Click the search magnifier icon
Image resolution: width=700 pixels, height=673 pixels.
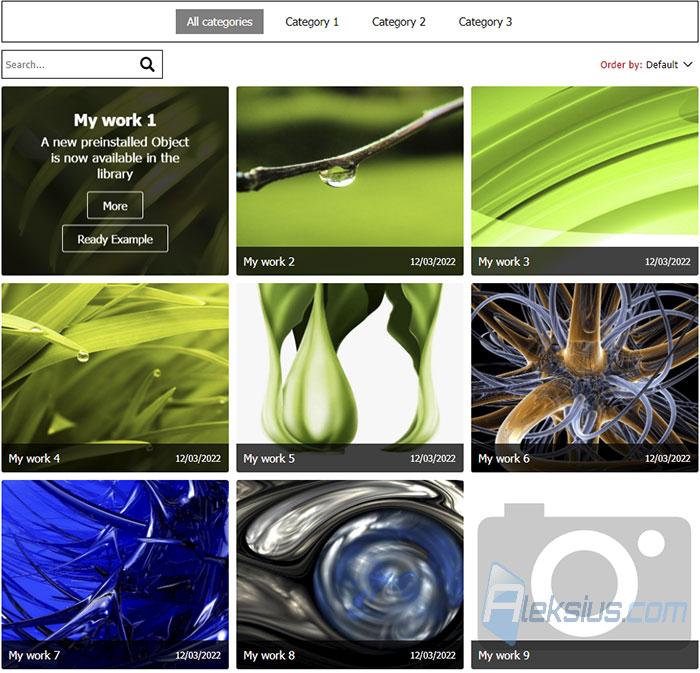tap(147, 65)
